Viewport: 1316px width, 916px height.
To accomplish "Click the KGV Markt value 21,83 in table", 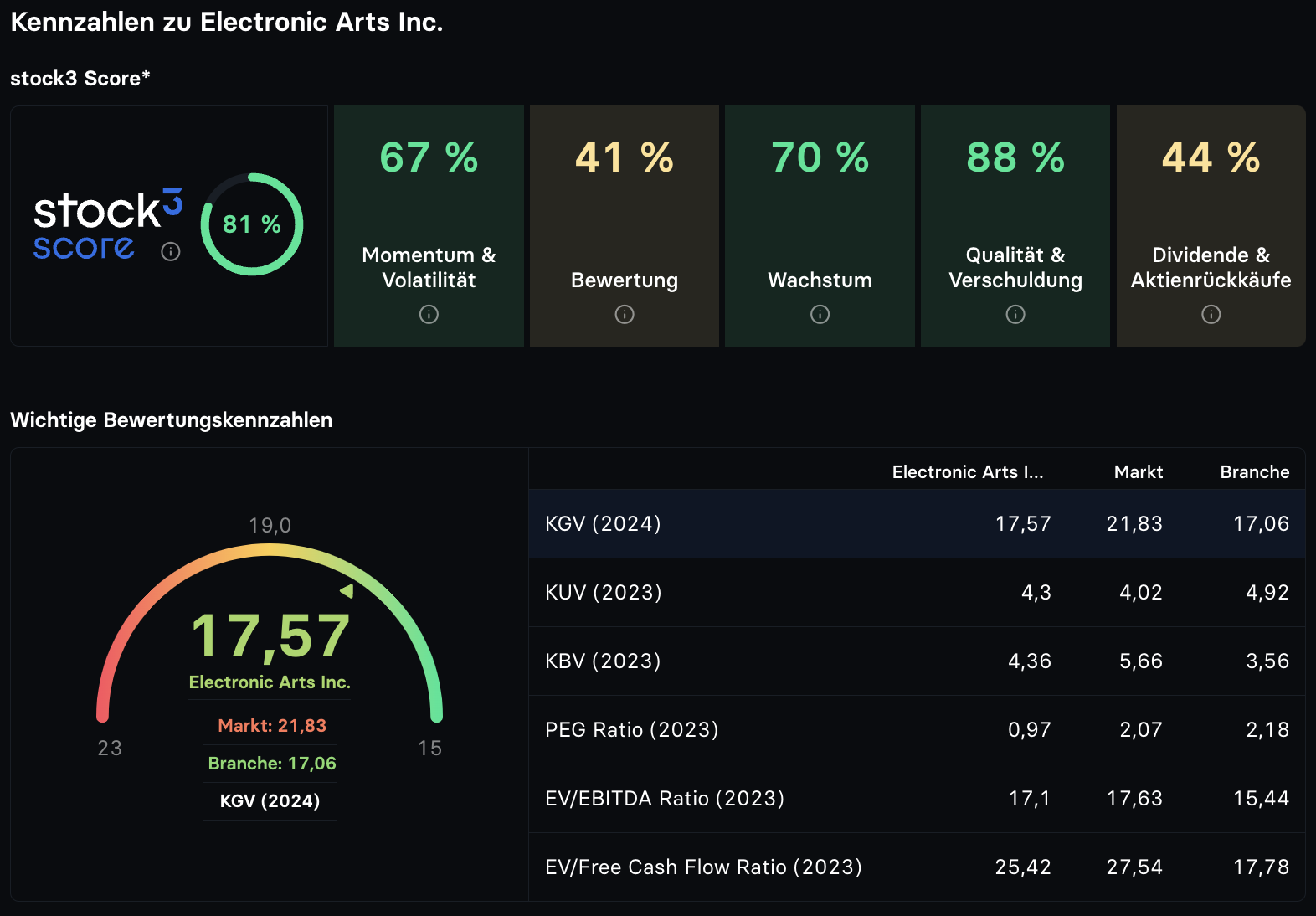I will pos(1134,524).
